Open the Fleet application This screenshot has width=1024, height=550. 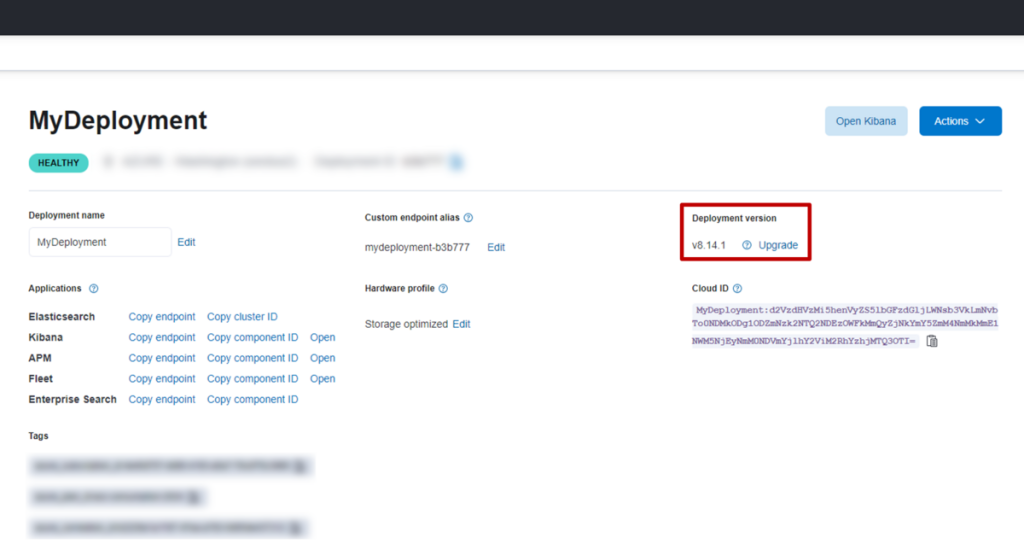[x=322, y=379]
